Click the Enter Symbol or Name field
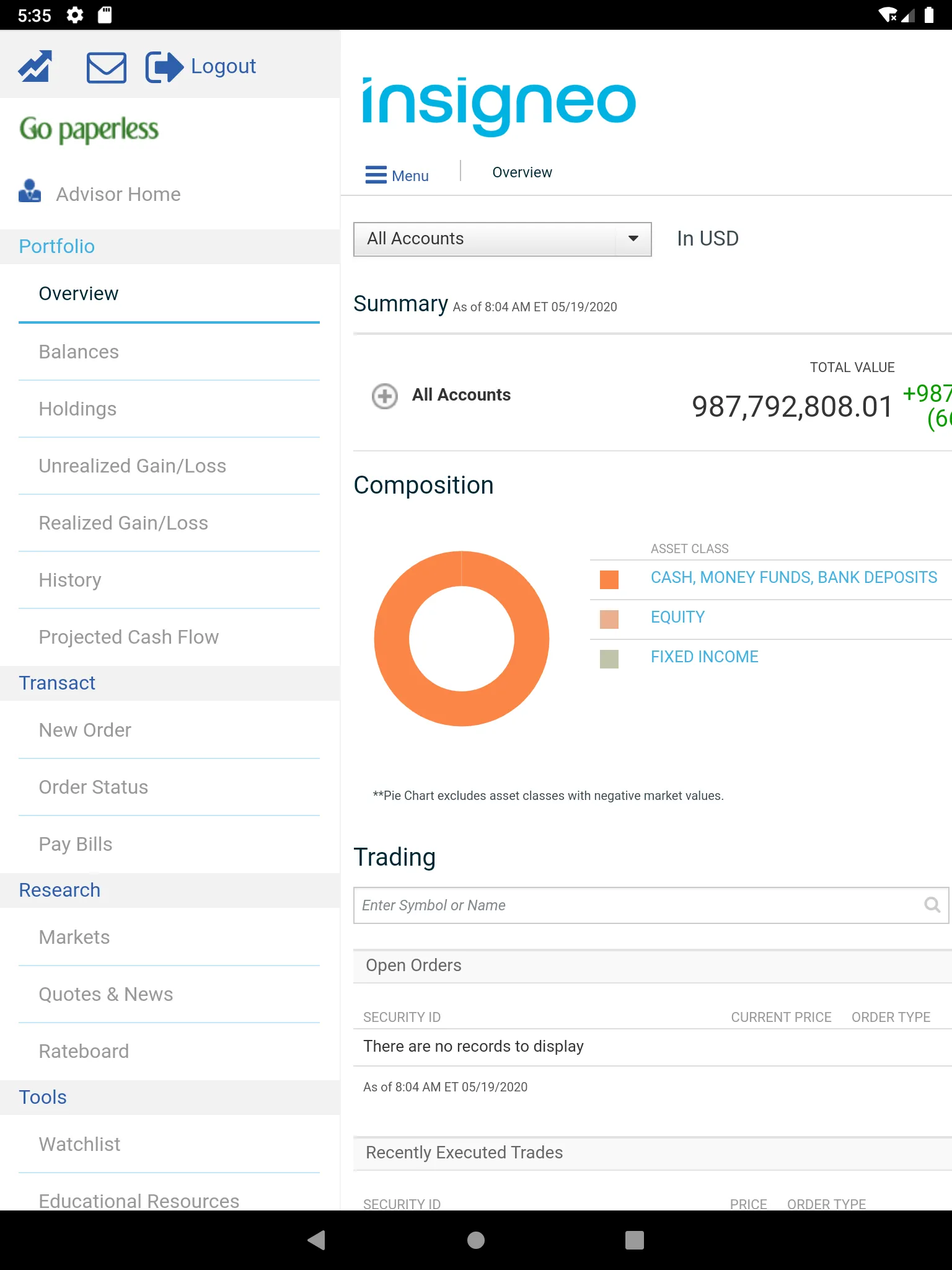This screenshot has width=952, height=1270. point(651,905)
